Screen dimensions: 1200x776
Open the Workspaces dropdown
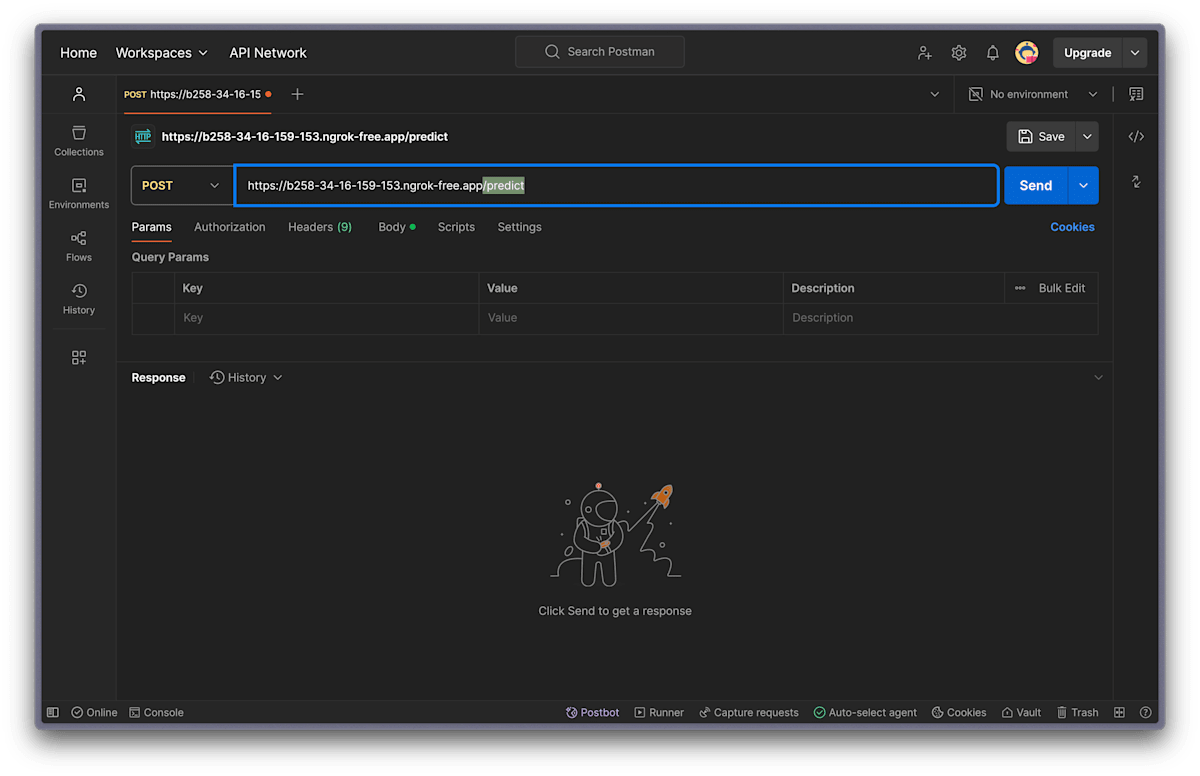pos(161,53)
